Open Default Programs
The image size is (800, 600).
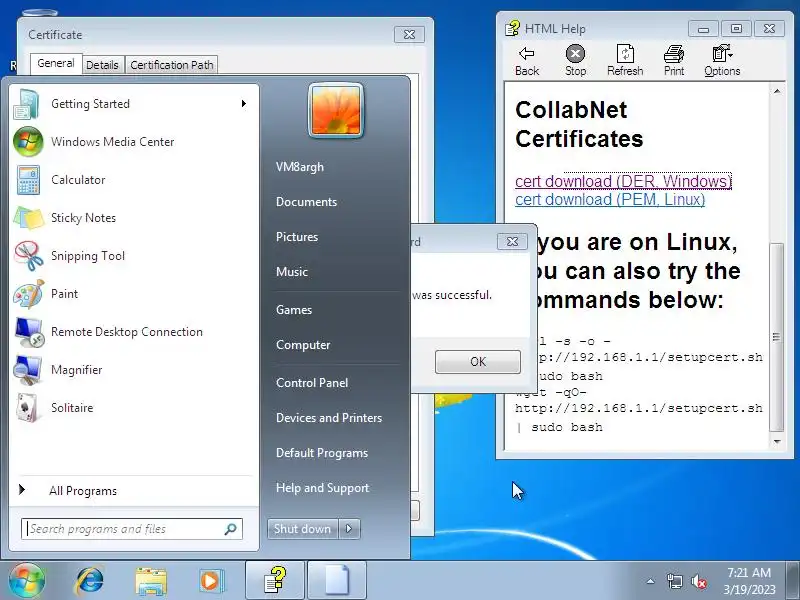pyautogui.click(x=322, y=453)
